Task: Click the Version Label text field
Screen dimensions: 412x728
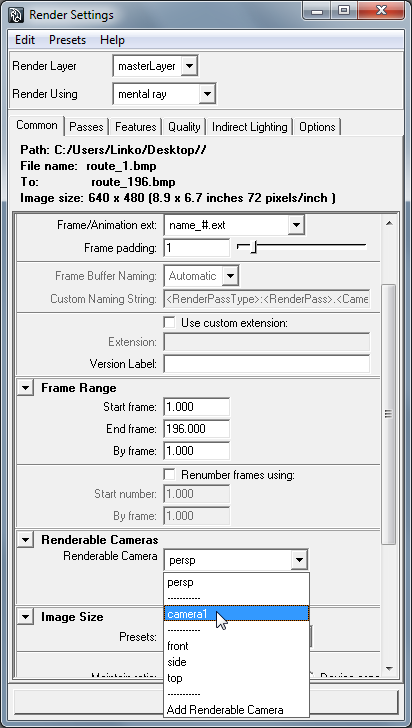Action: pos(267,364)
